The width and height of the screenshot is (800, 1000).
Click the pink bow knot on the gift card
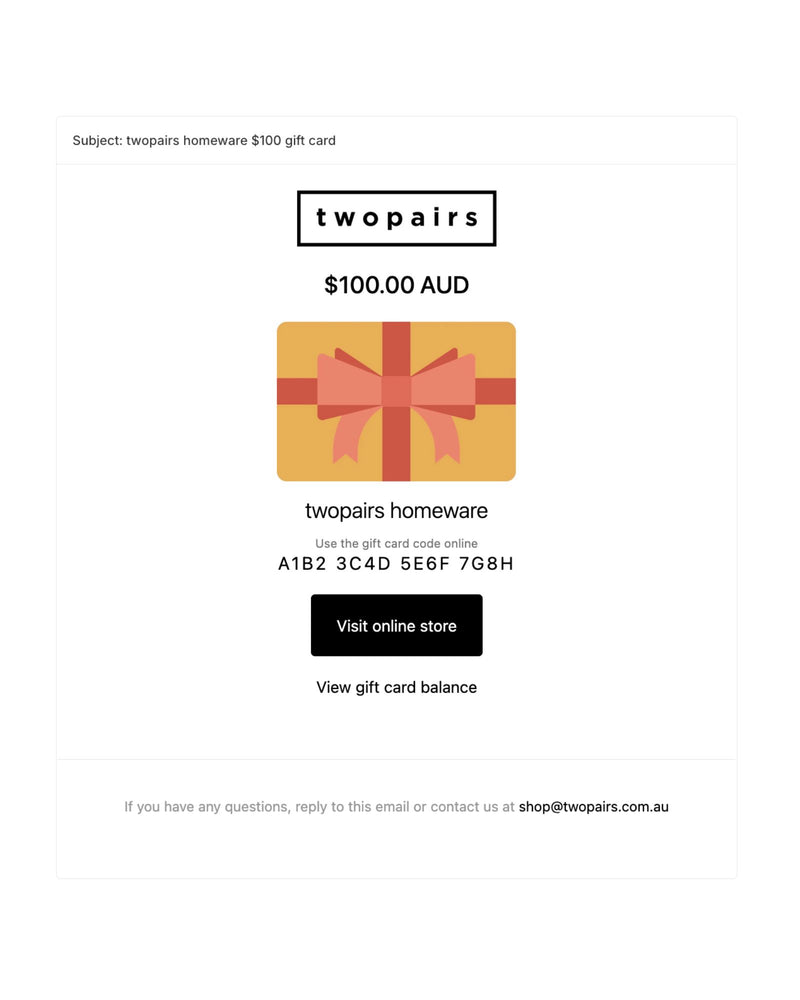point(396,391)
